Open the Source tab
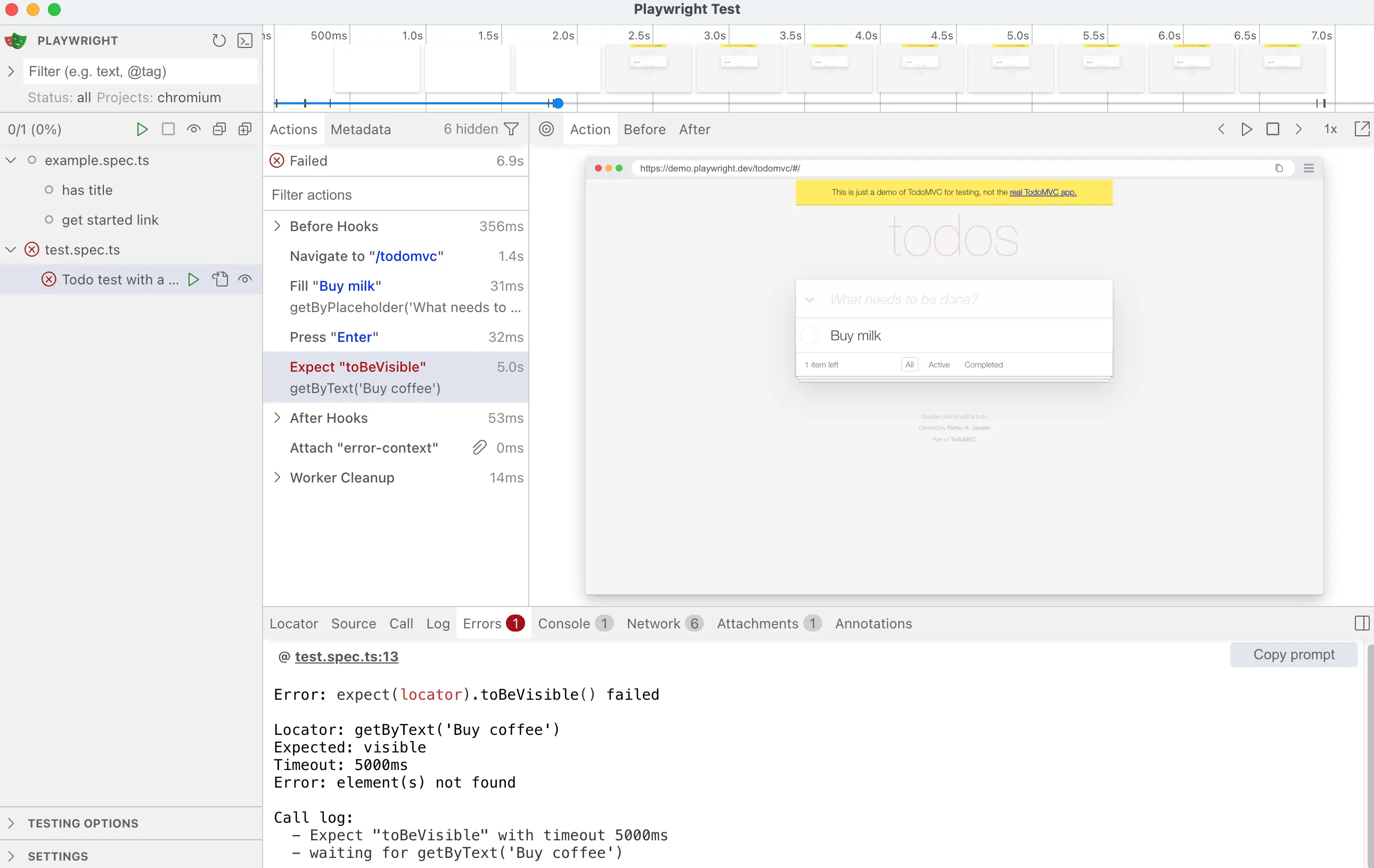1374x868 pixels. tap(354, 623)
